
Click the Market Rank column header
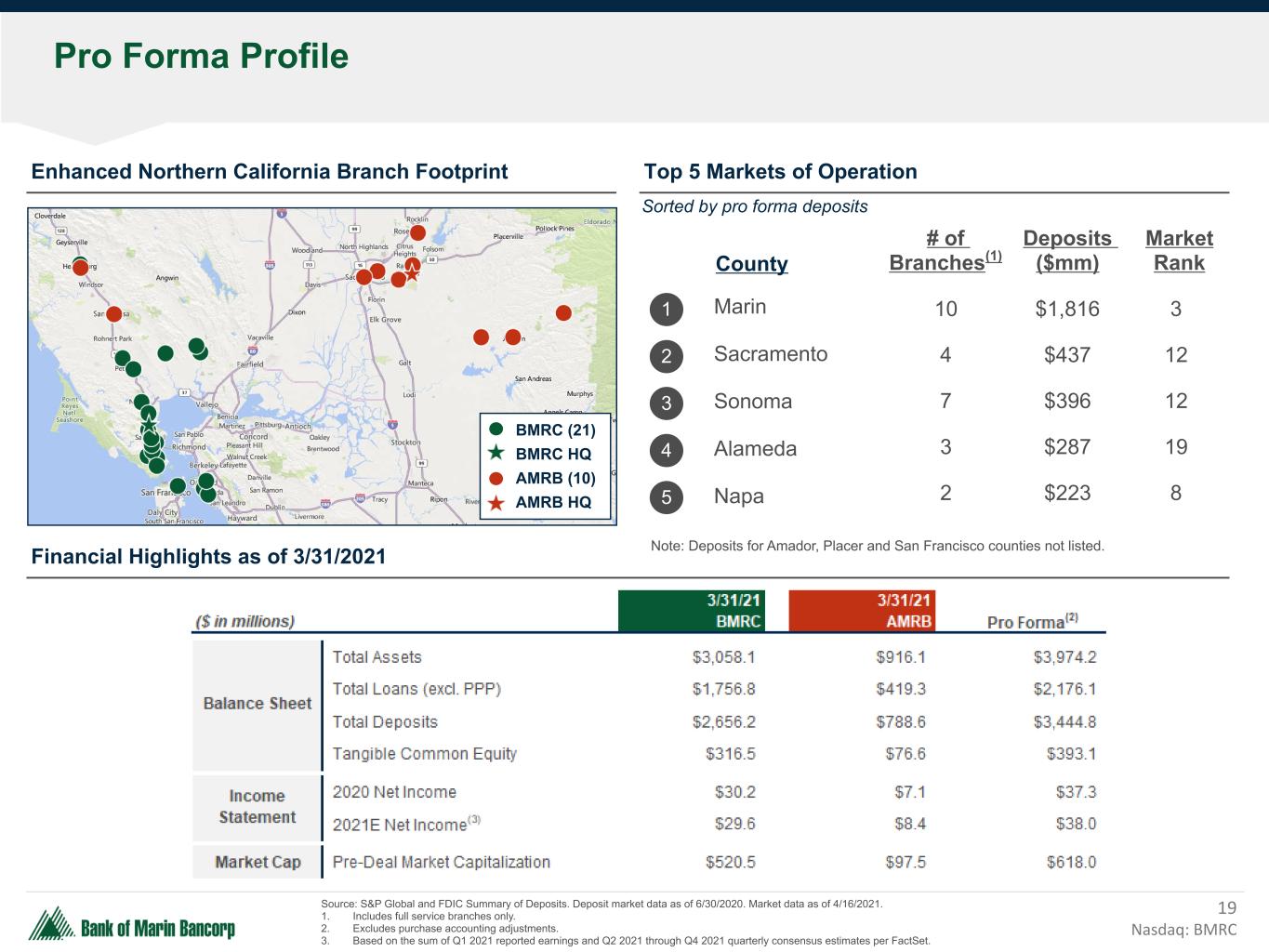click(1179, 251)
